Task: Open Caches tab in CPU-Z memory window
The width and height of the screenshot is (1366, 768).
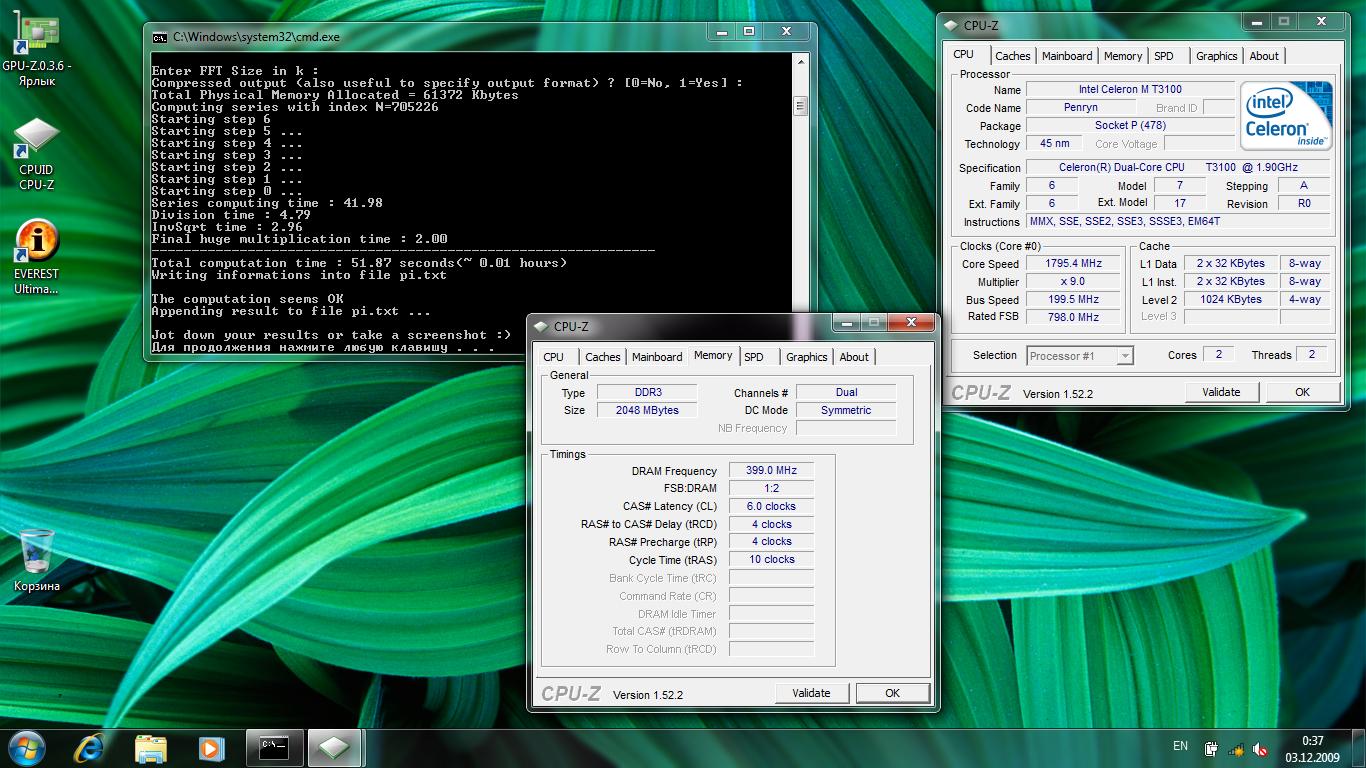Action: click(603, 357)
